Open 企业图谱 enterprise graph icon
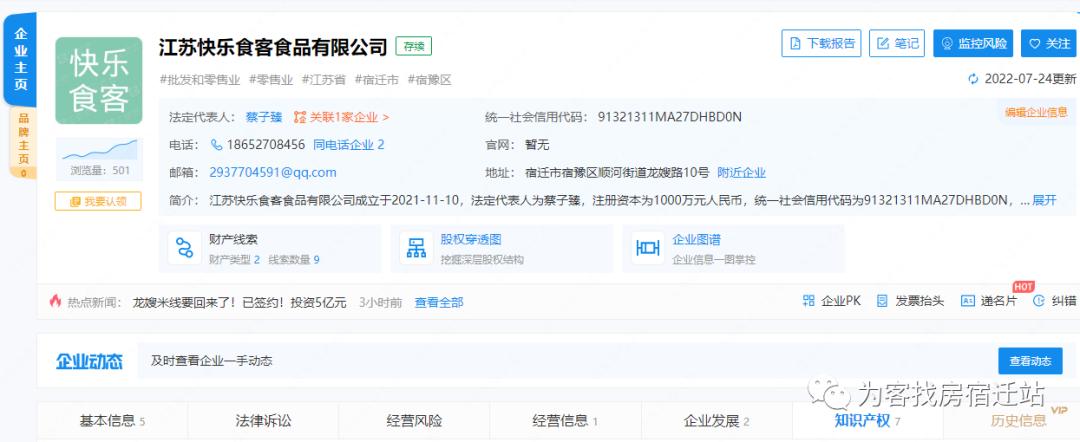This screenshot has width=1080, height=442. pyautogui.click(x=647, y=248)
